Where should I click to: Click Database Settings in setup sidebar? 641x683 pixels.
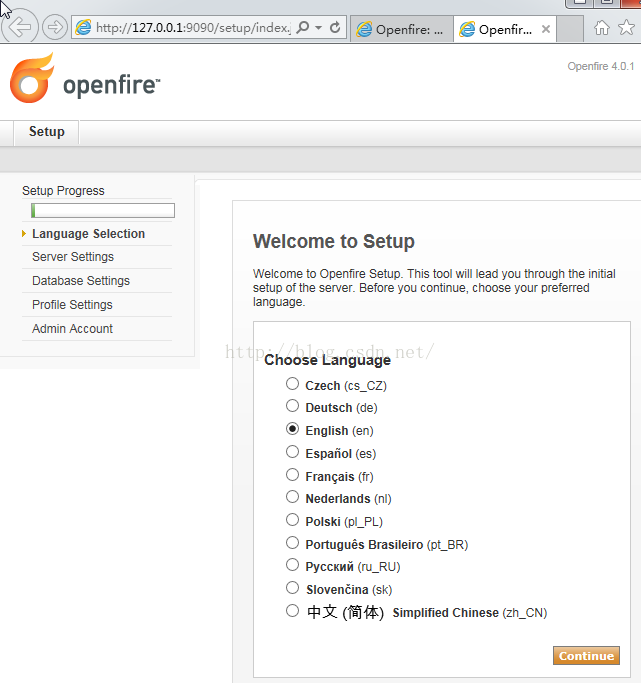(81, 281)
